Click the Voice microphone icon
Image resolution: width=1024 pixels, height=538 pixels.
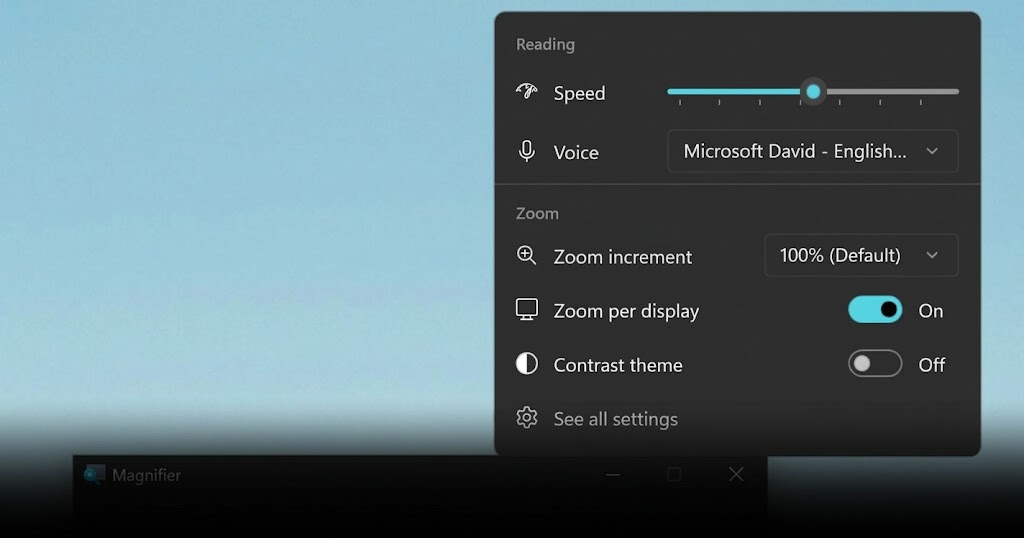click(x=526, y=151)
